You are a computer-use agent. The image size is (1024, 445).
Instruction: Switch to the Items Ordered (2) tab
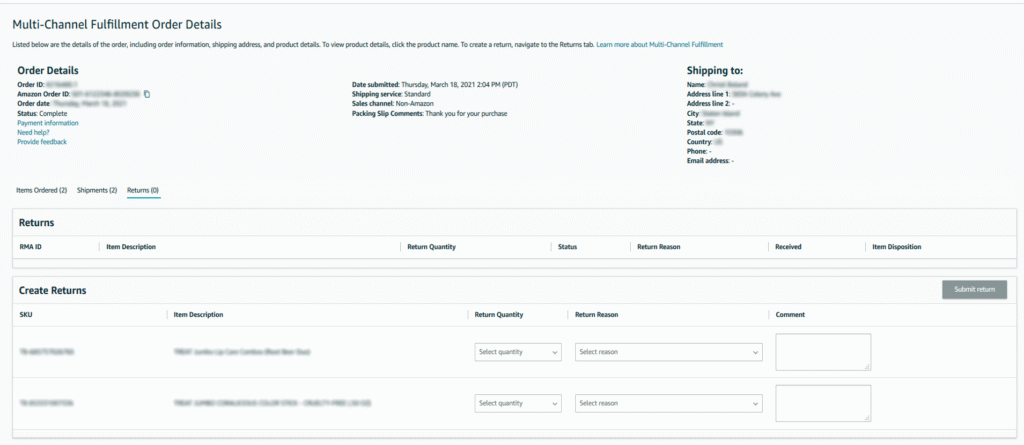[42, 190]
